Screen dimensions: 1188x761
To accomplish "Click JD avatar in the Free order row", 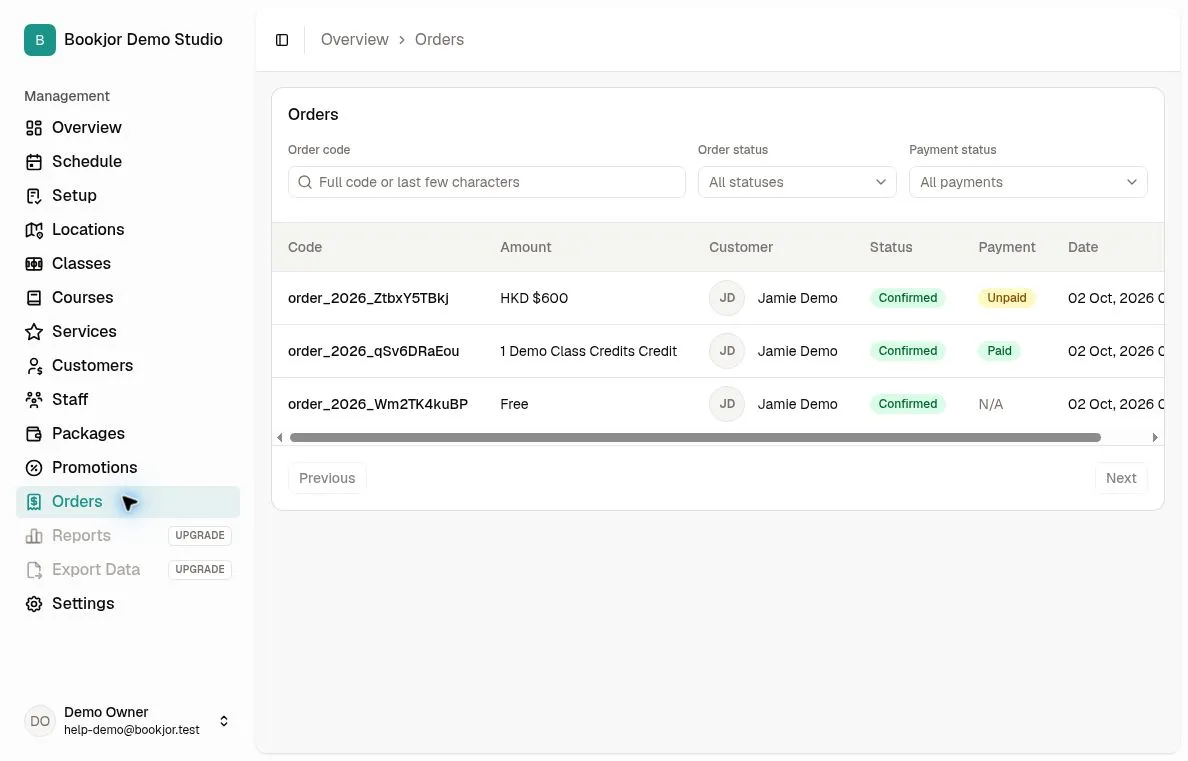I will [x=727, y=404].
